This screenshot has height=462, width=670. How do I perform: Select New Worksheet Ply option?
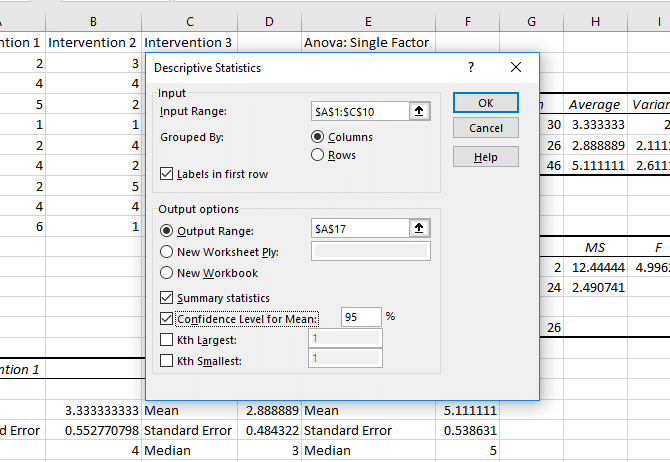[167, 251]
